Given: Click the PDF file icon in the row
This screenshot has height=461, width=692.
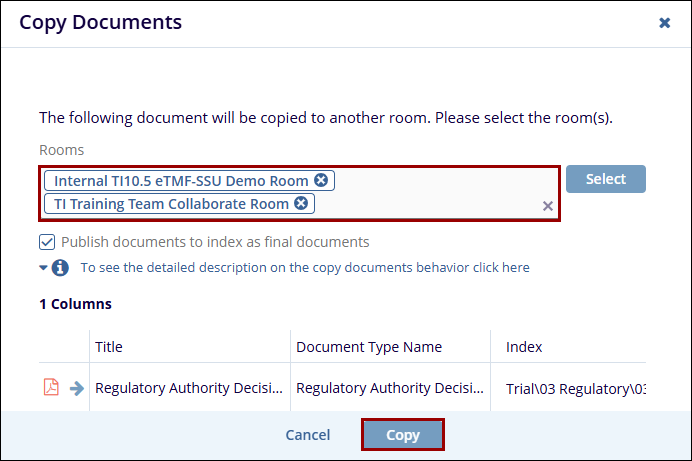Looking at the screenshot, I should 51,388.
